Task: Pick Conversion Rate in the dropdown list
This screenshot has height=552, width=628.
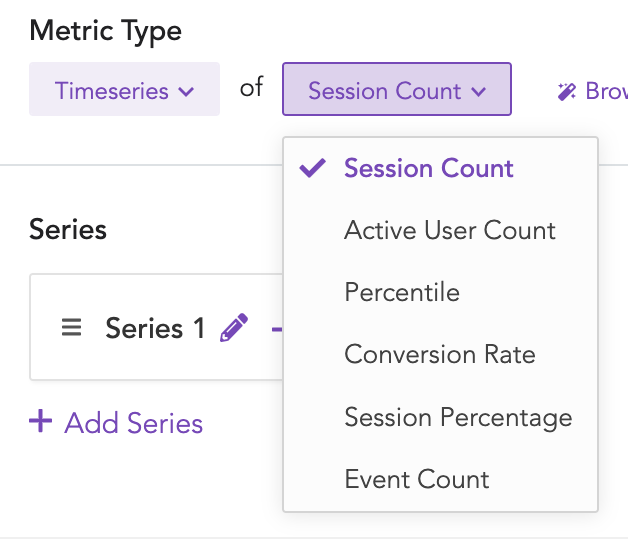Action: 439,354
